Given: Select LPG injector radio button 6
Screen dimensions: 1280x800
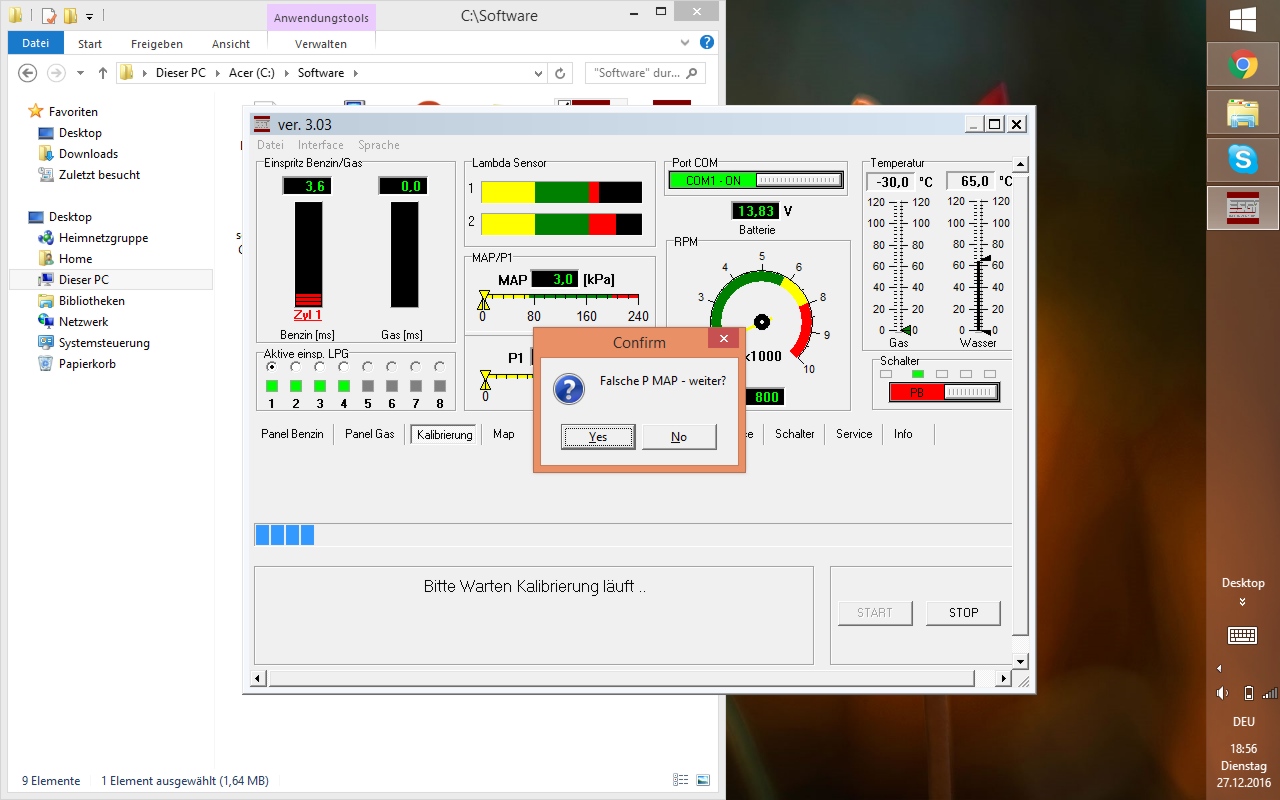Looking at the screenshot, I should click(391, 367).
